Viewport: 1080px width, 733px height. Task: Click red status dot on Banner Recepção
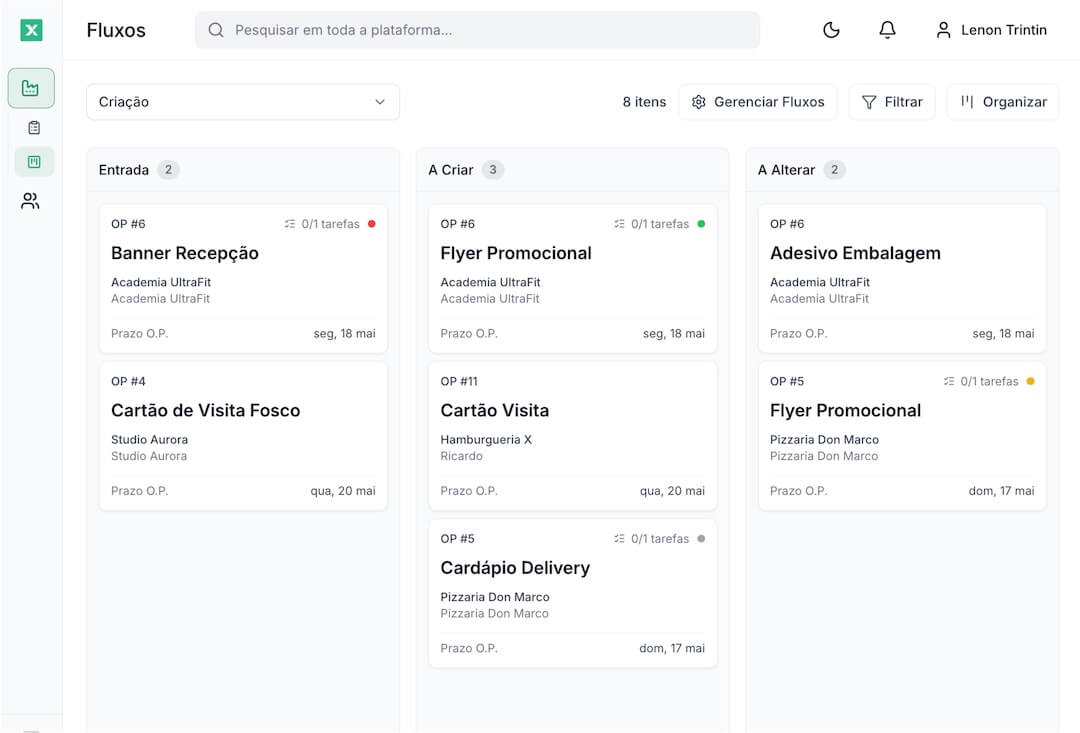click(372, 224)
